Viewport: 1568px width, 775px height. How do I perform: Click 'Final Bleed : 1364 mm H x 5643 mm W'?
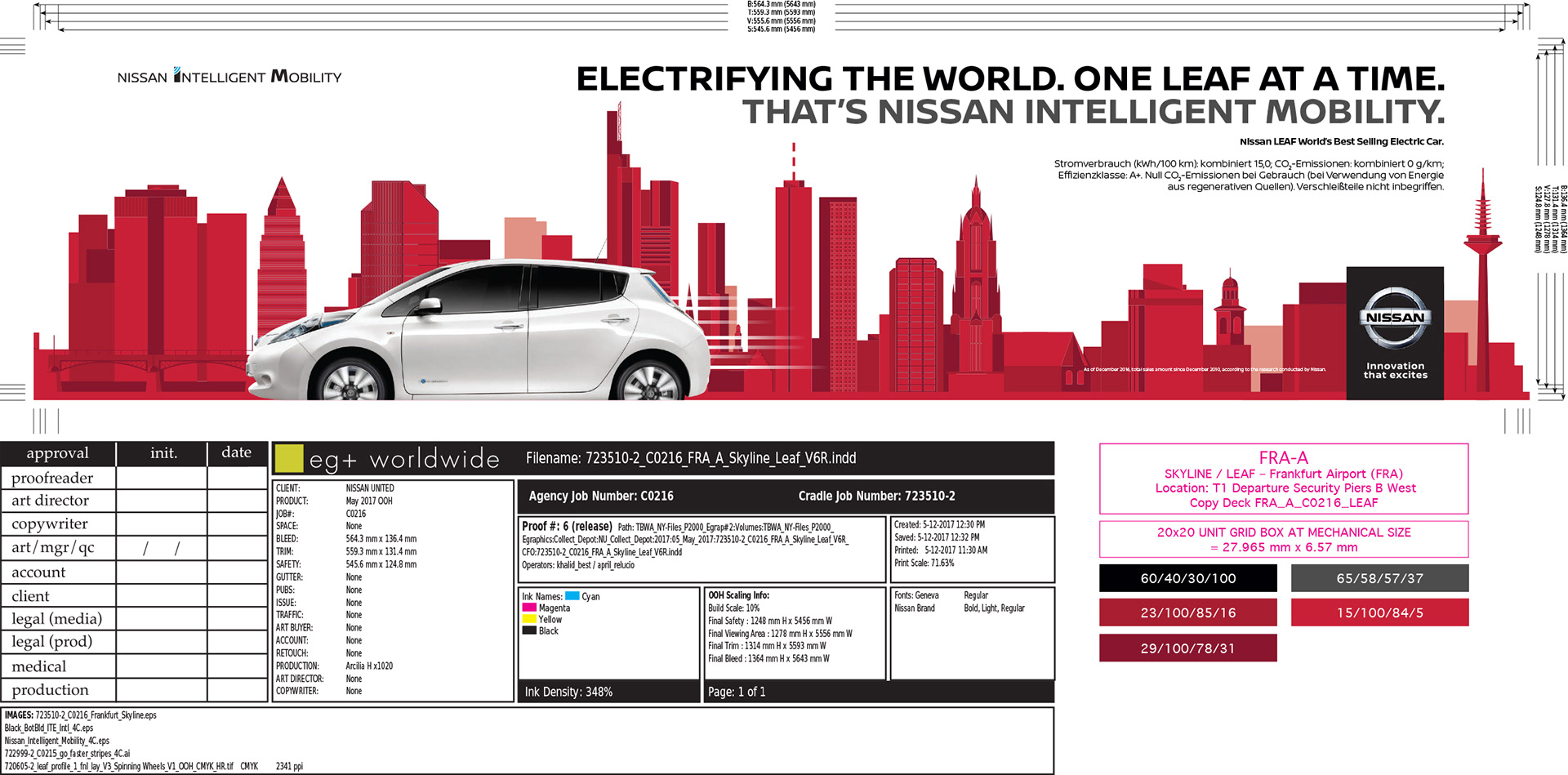tap(768, 658)
